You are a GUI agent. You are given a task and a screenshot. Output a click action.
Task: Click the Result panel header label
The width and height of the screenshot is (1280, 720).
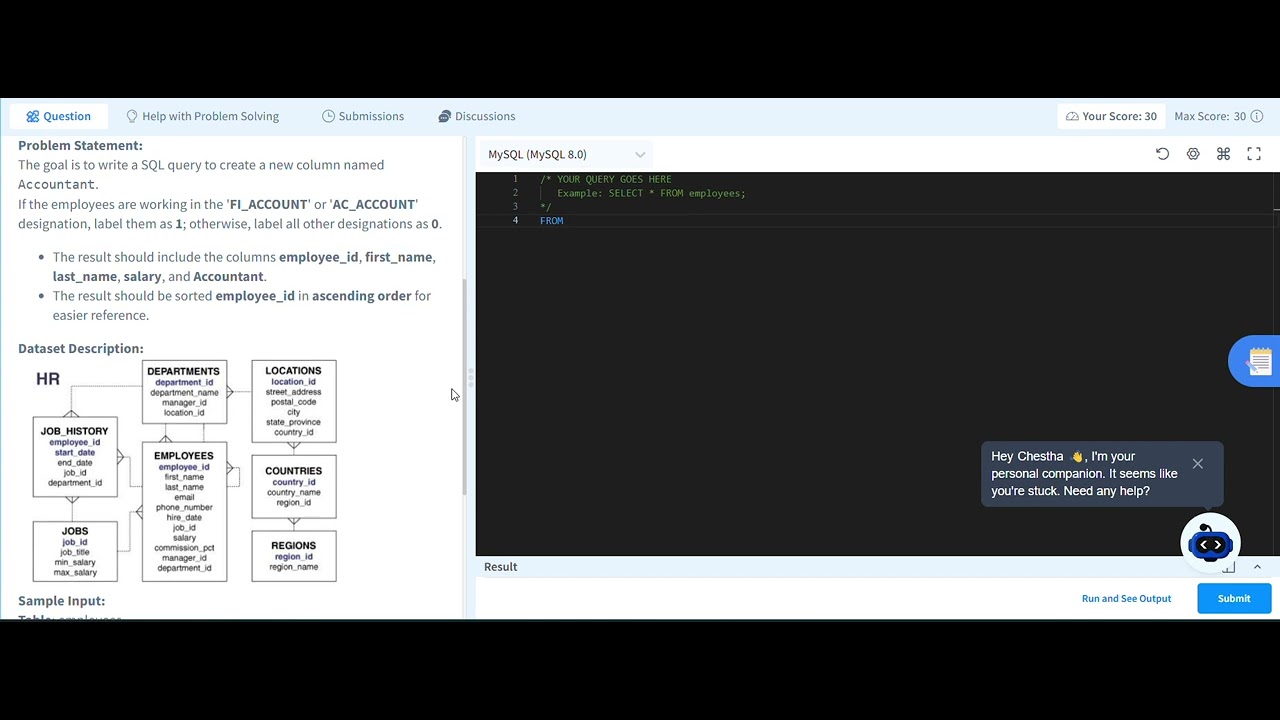coord(501,567)
